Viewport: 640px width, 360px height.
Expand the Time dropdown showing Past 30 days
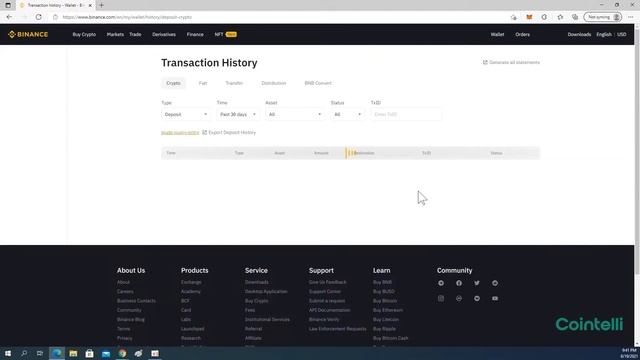click(x=238, y=114)
